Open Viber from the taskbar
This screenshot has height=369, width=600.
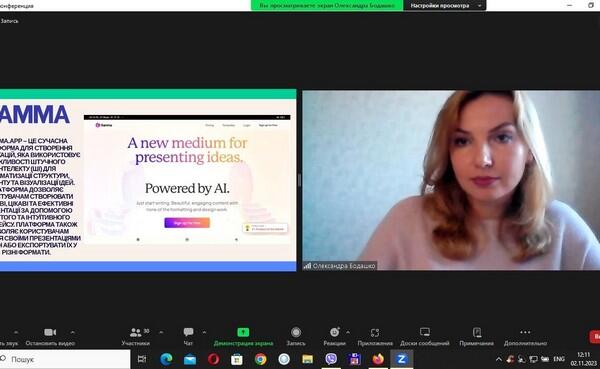tap(331, 359)
